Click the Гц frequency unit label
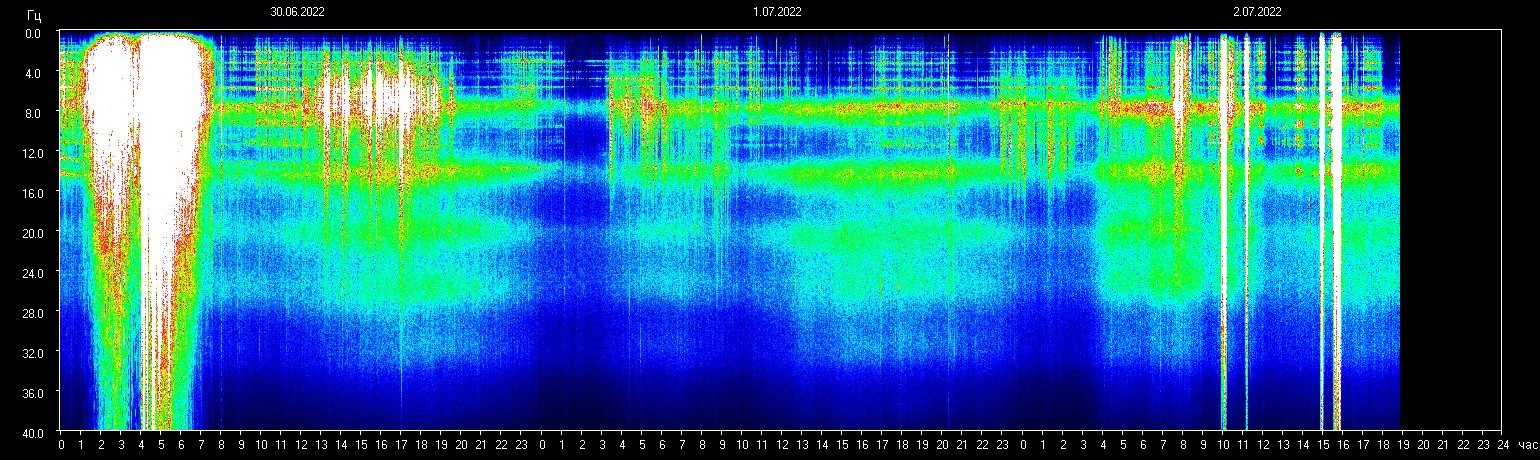Viewport: 1540px width, 460px height. tap(34, 14)
